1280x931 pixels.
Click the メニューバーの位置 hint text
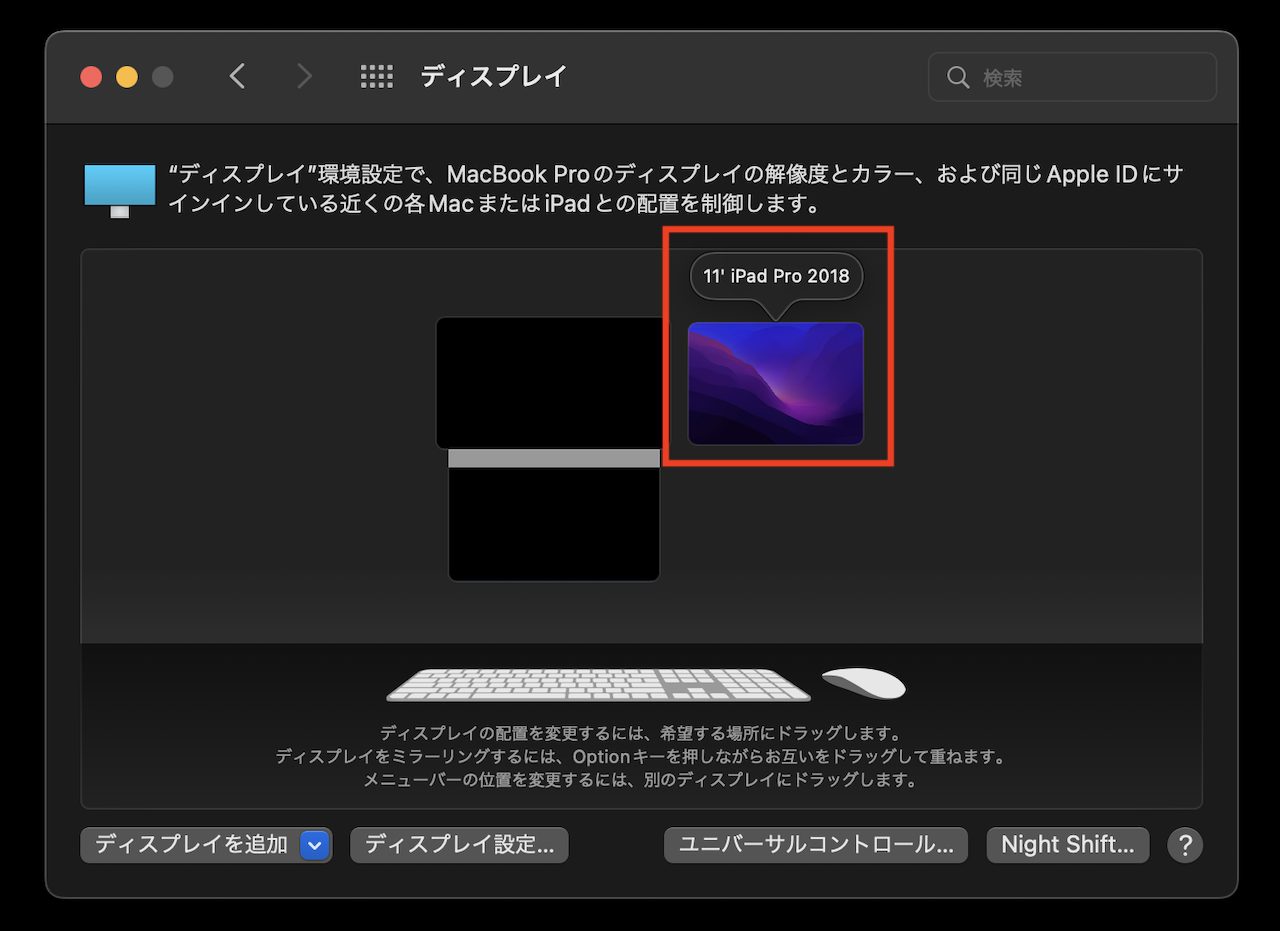640,780
